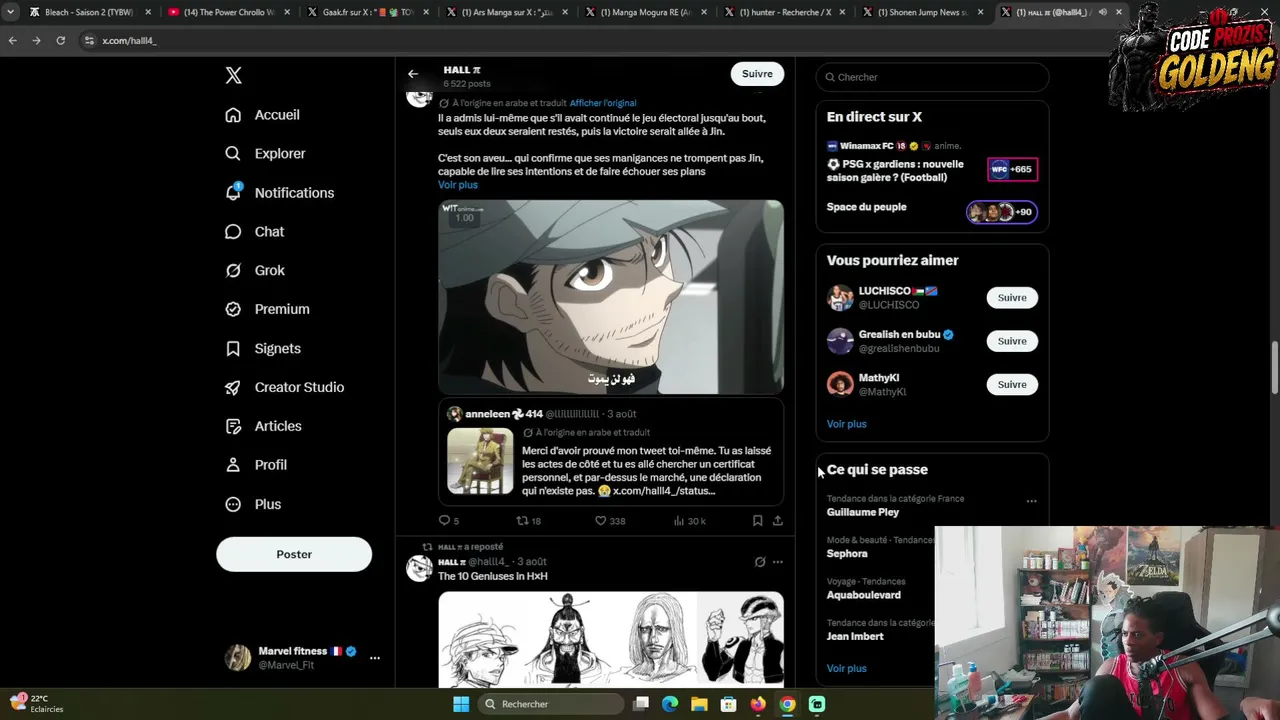Open the Hunter x Hunter anime image

point(611,297)
